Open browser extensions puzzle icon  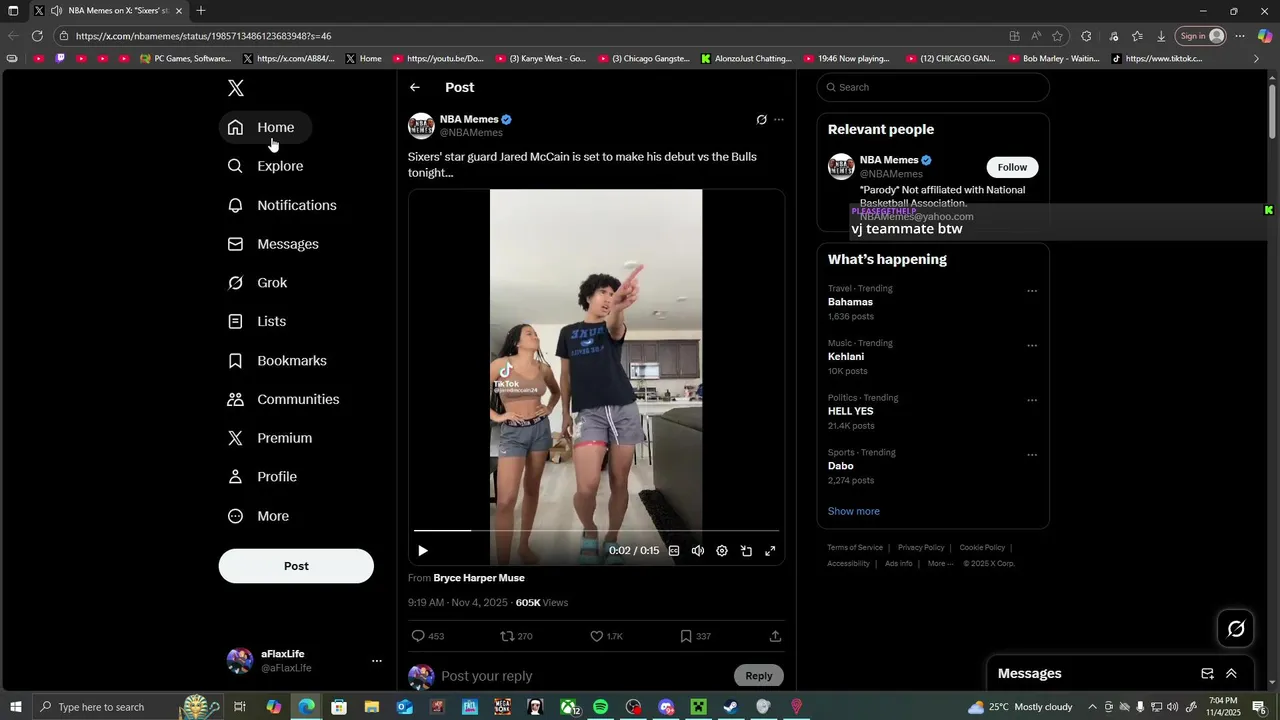(x=1086, y=36)
